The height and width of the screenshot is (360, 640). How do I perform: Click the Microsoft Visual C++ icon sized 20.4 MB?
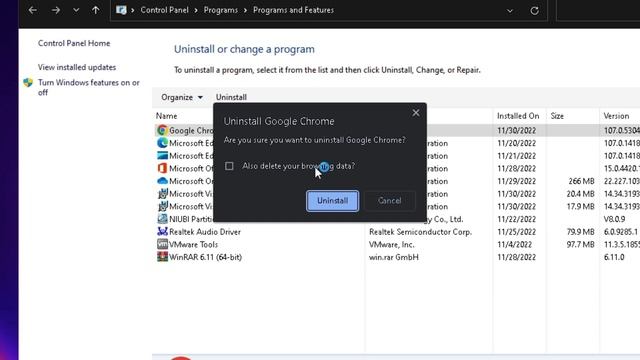tap(162, 193)
